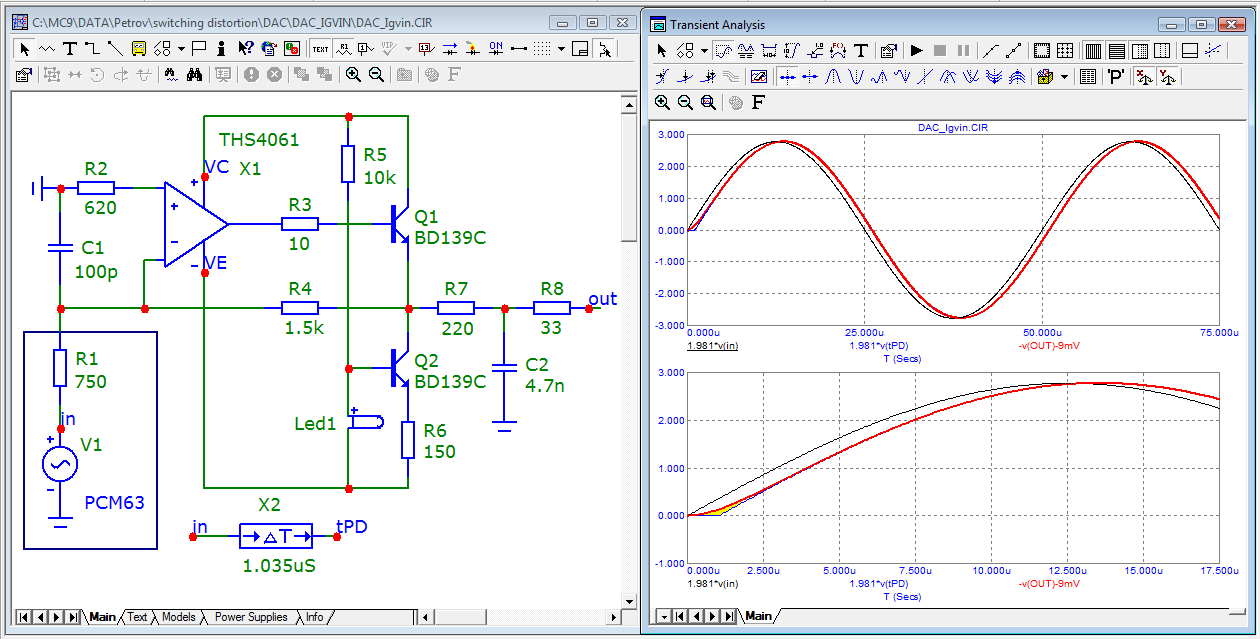
Task: Toggle data points display in plot
Action: tap(1014, 51)
